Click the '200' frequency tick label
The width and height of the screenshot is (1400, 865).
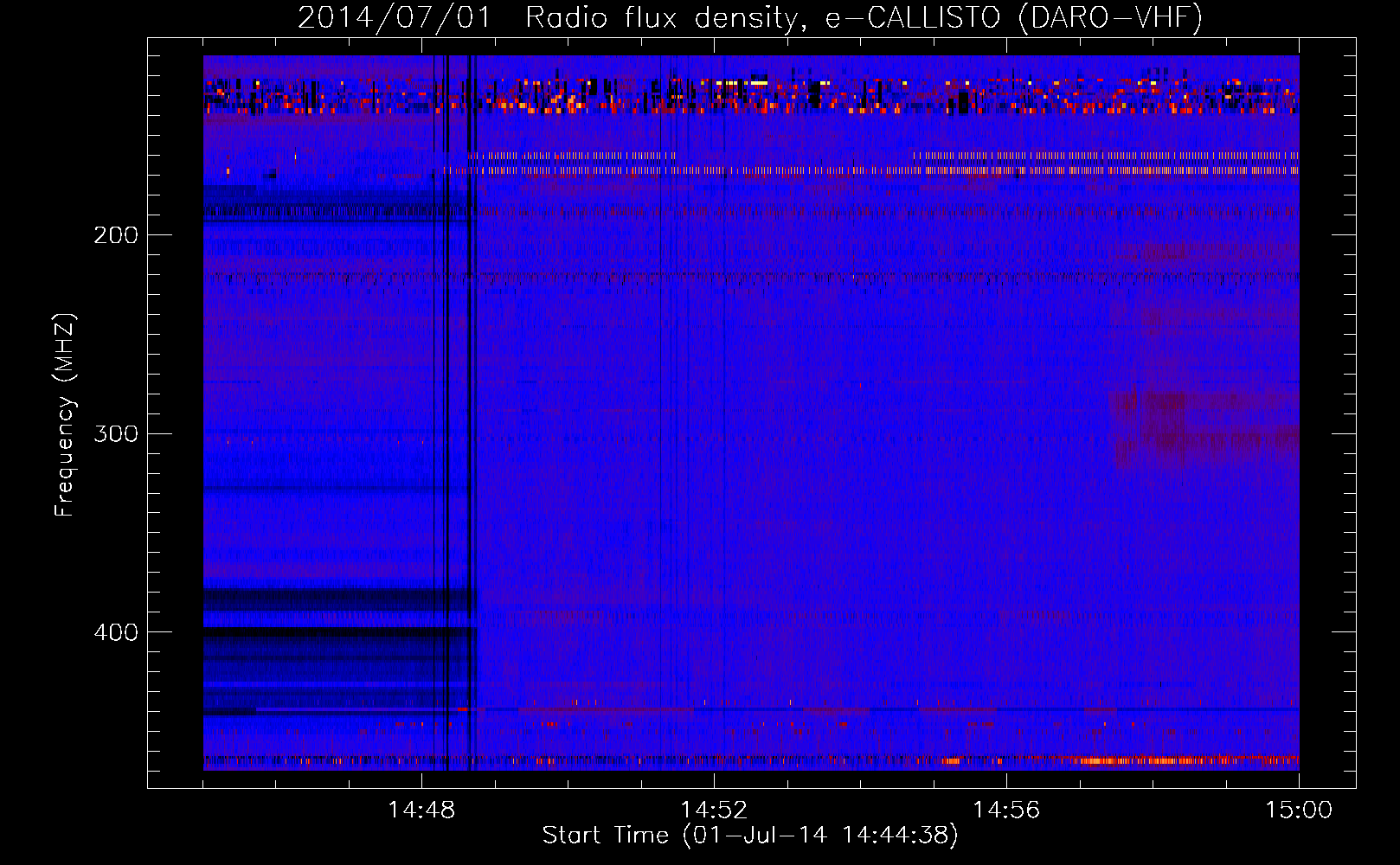click(x=116, y=235)
